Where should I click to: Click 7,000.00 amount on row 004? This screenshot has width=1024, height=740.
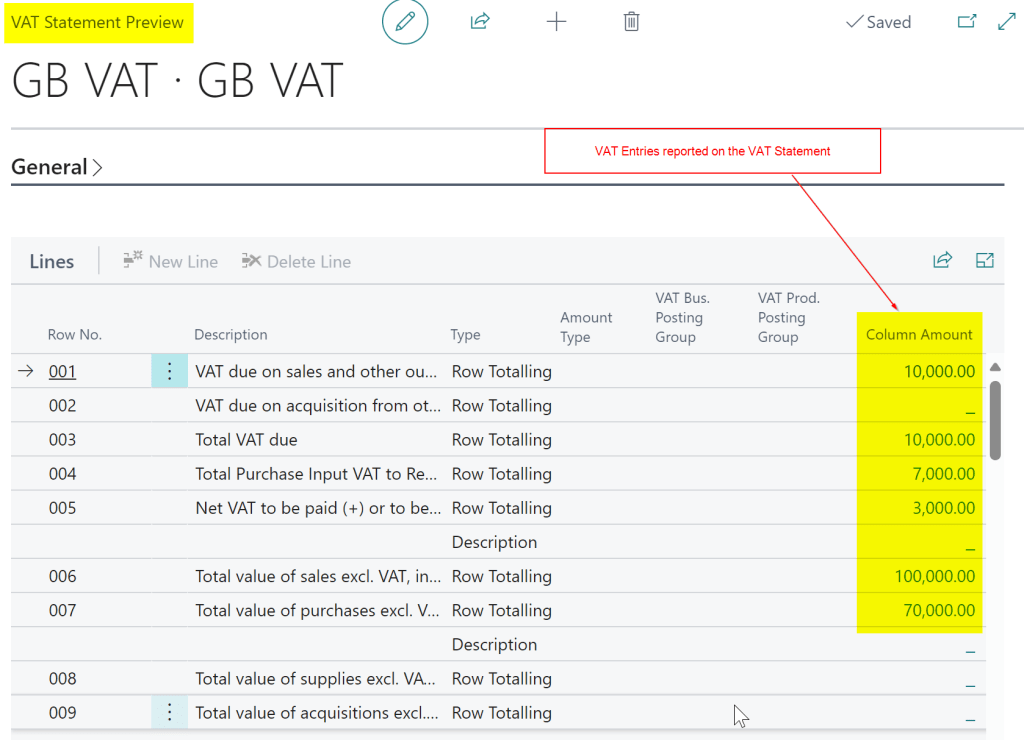[x=943, y=474]
